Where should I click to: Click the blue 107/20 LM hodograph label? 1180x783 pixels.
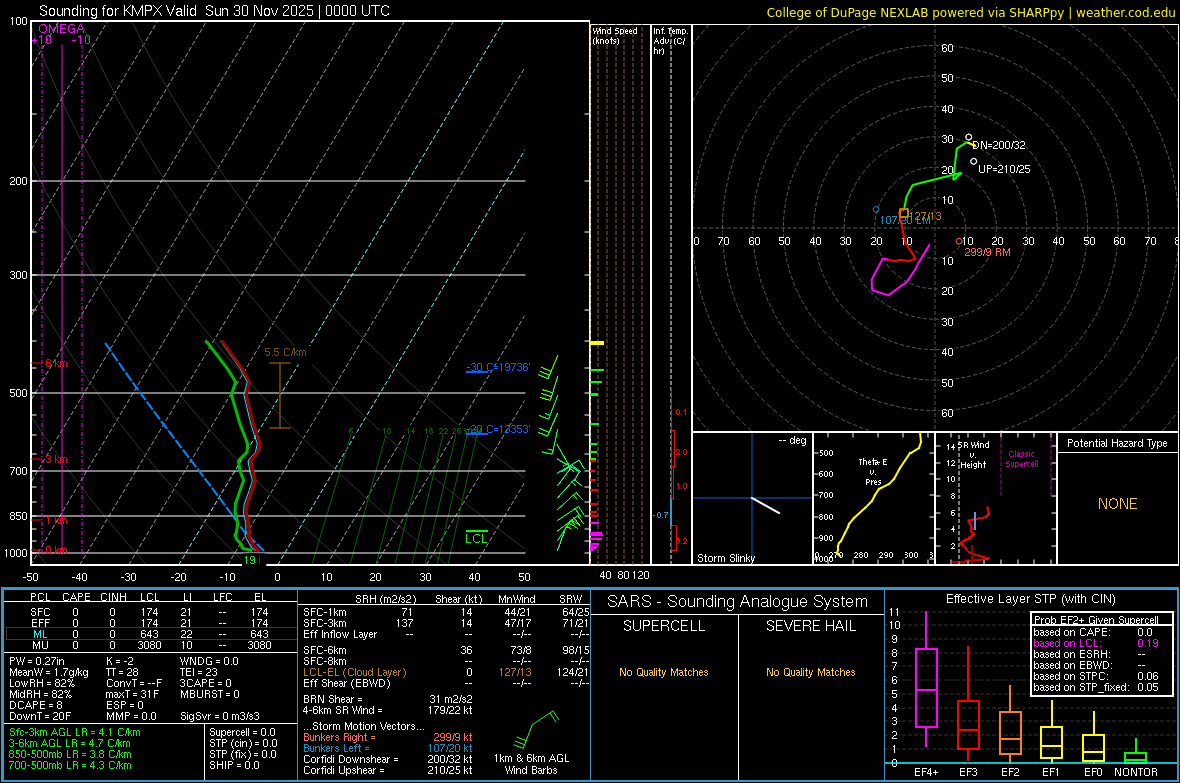click(905, 221)
